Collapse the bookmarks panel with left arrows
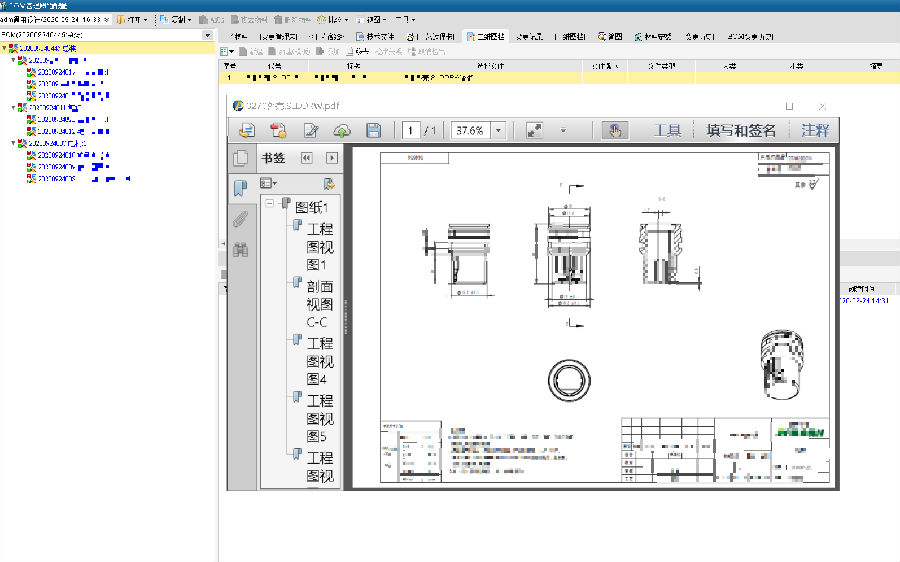Screen dimensions: 900x562 (307, 158)
